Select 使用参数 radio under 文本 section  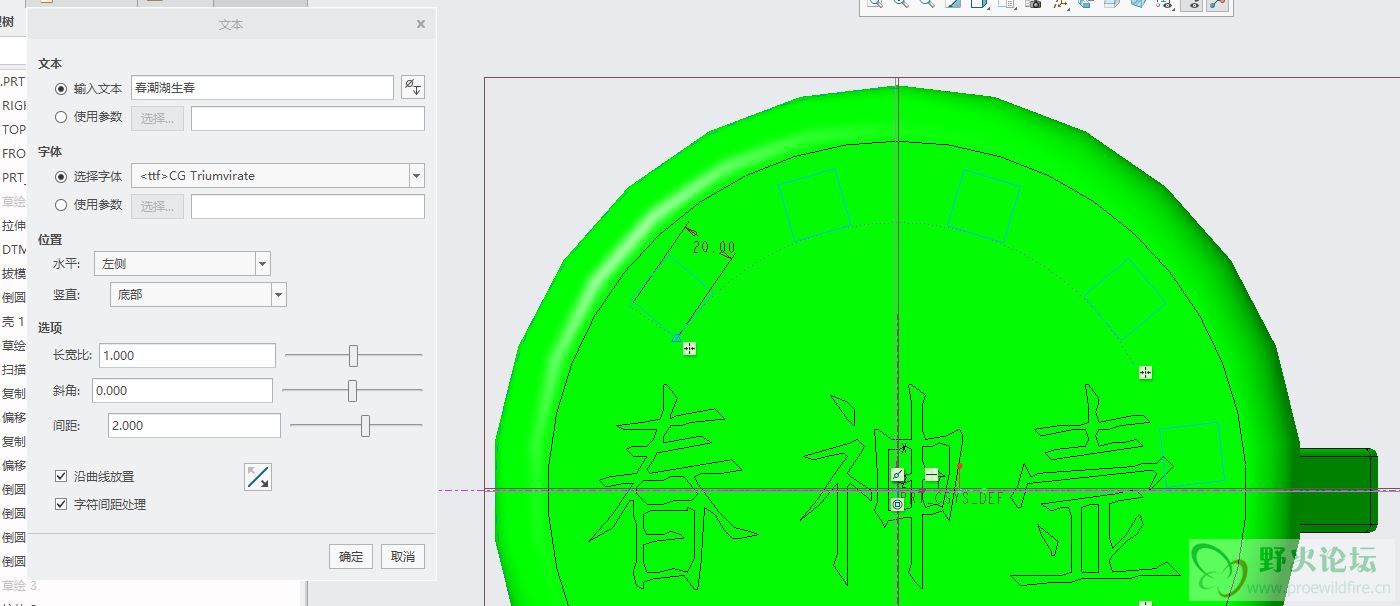61,117
